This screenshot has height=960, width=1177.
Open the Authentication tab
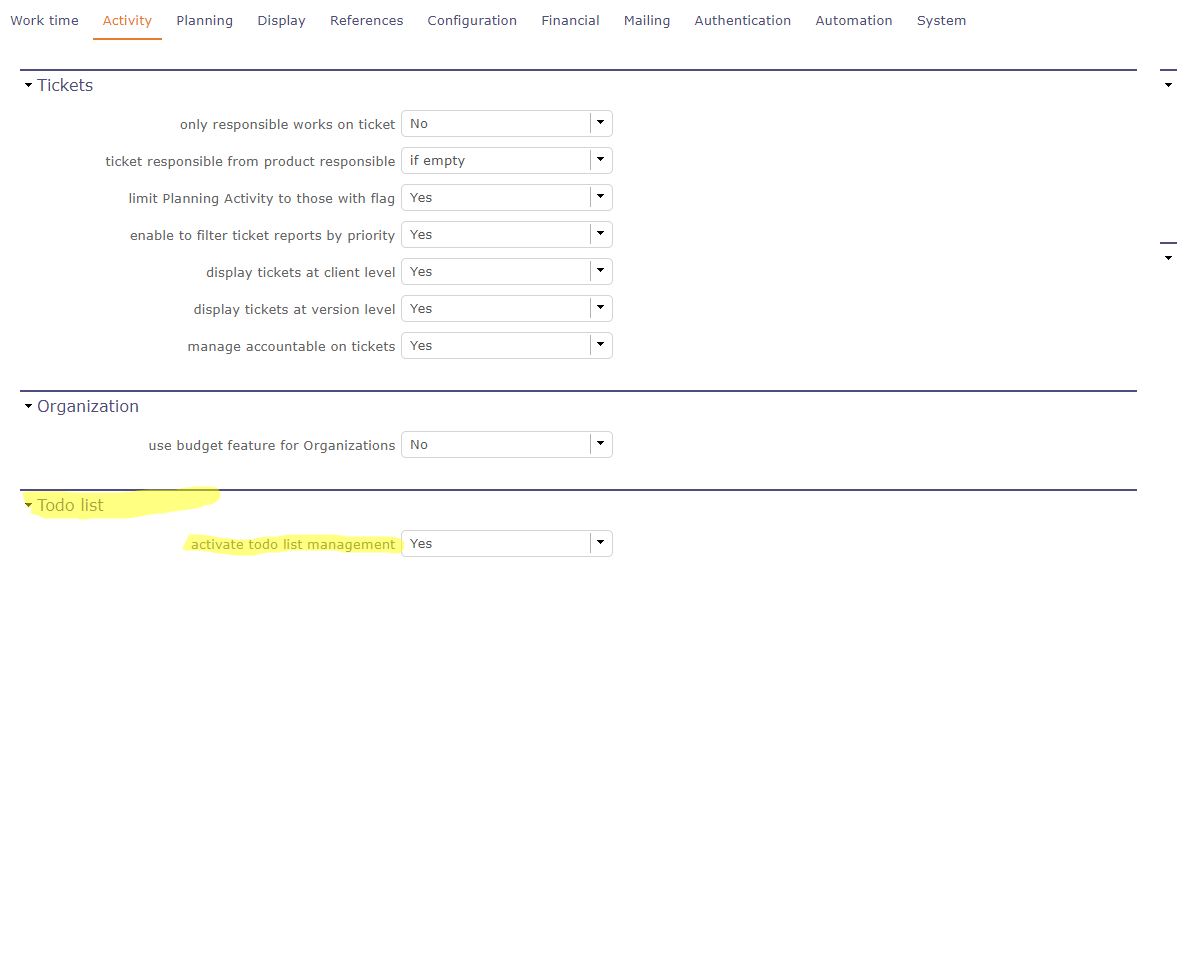(742, 21)
